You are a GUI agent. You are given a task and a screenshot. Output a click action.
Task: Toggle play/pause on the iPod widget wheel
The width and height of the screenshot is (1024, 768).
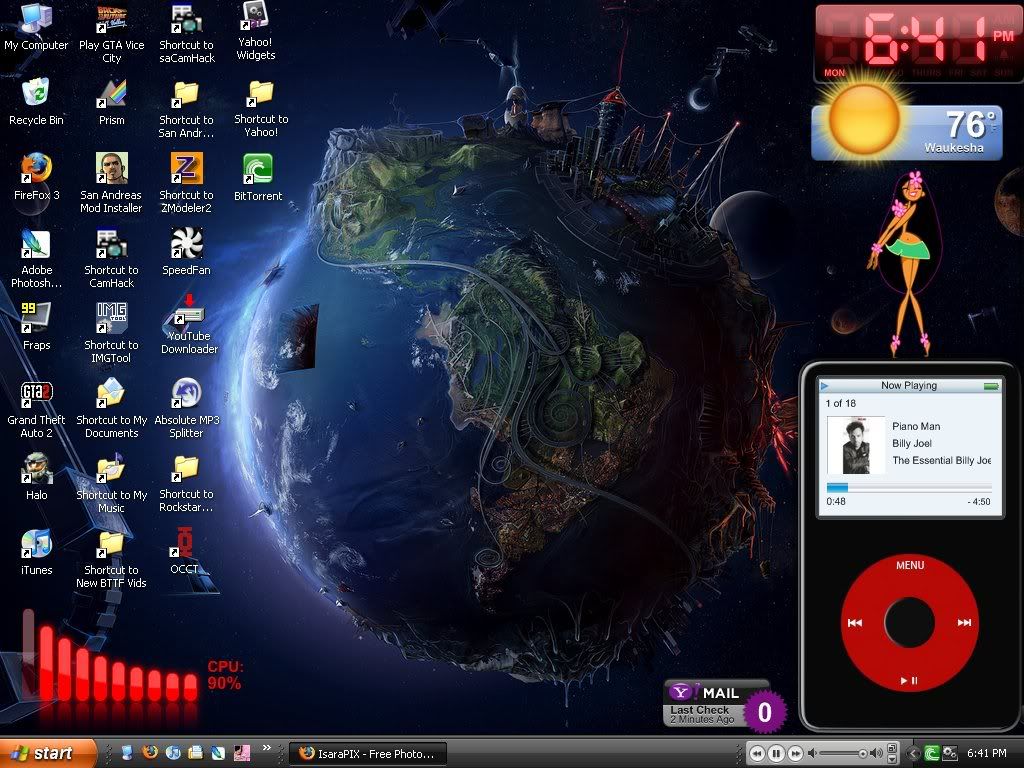click(x=909, y=681)
